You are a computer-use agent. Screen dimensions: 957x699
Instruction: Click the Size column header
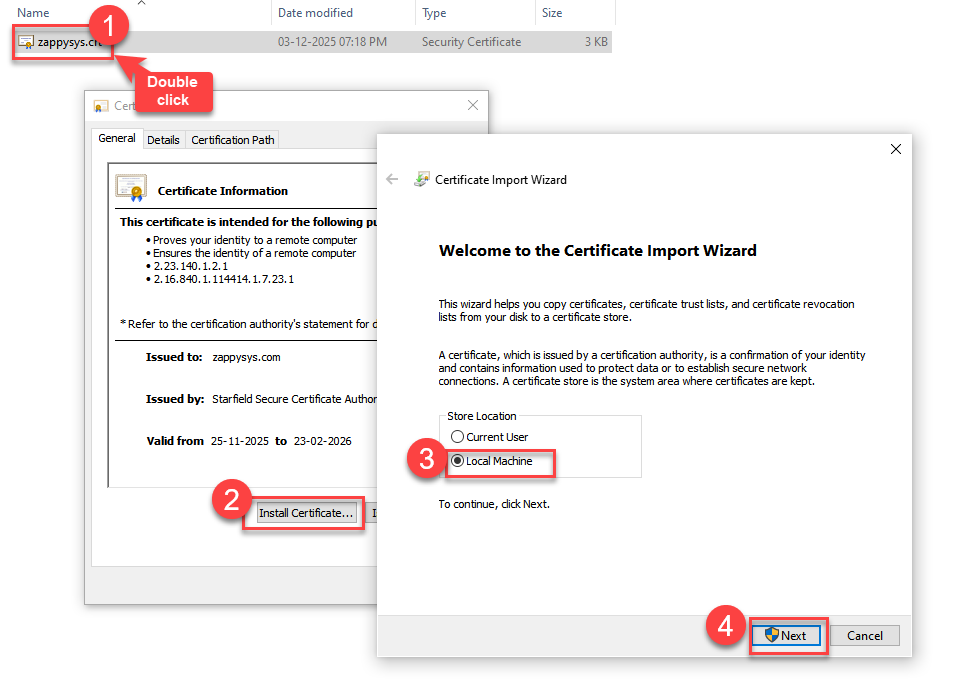click(552, 13)
